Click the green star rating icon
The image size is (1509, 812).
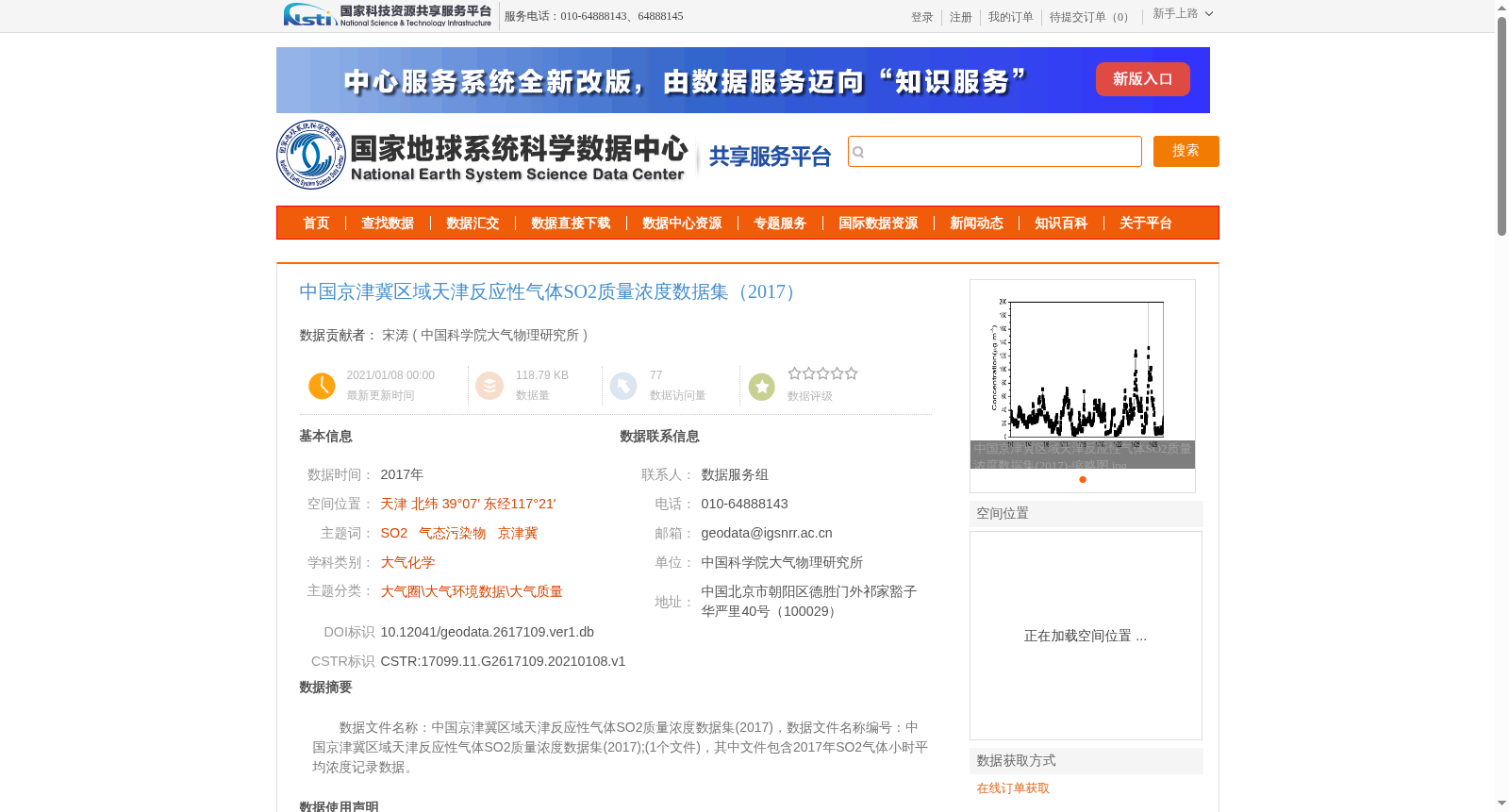point(761,386)
